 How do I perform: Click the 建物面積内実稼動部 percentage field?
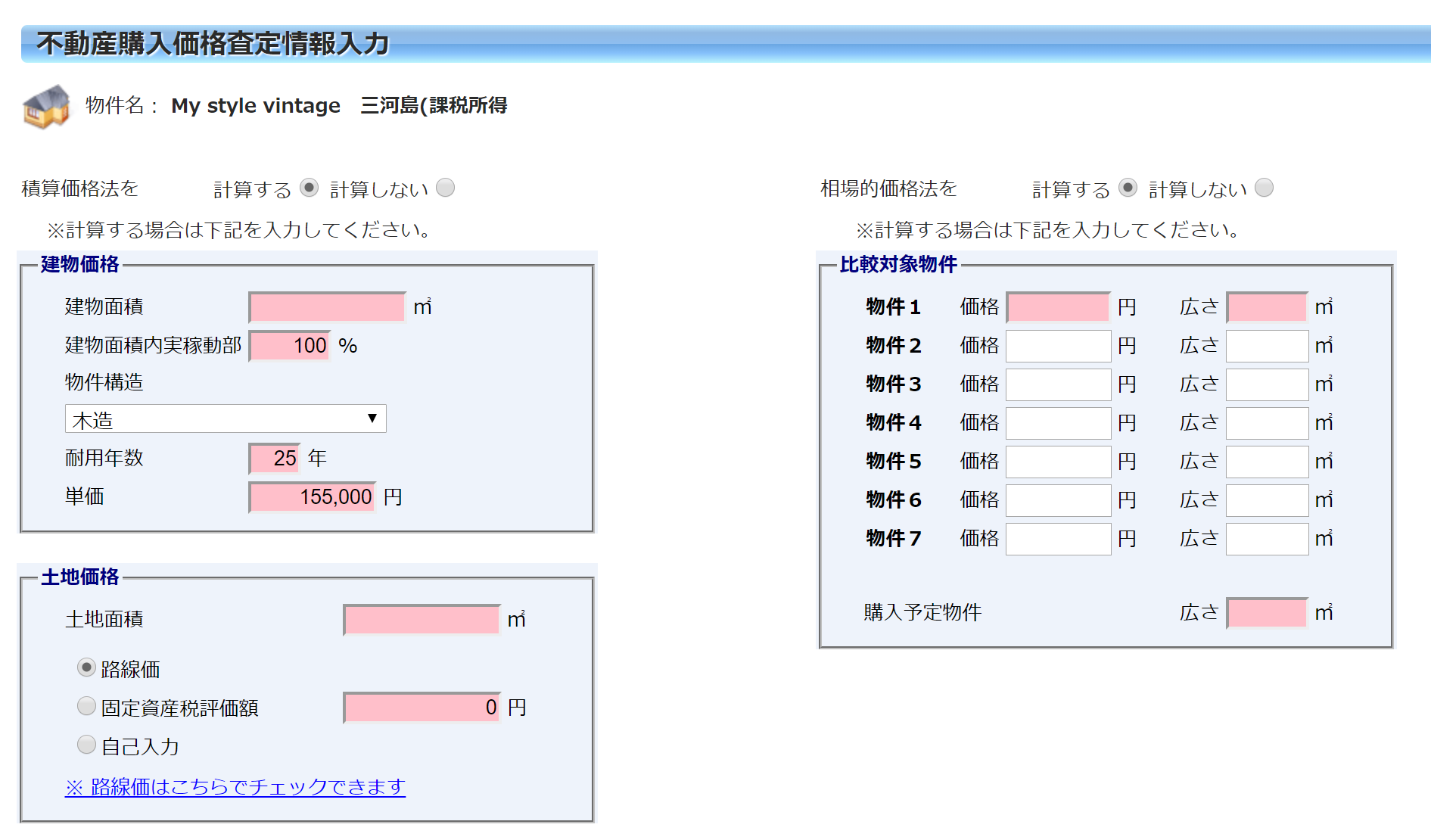click(290, 346)
